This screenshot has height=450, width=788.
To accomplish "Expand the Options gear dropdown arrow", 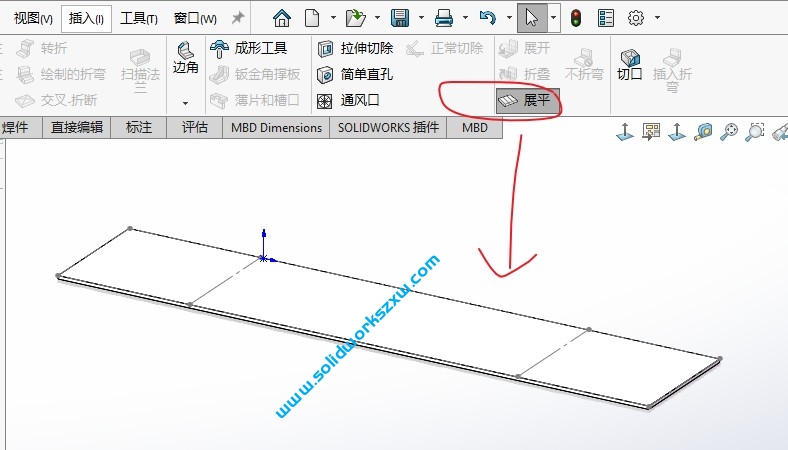I will tap(657, 18).
